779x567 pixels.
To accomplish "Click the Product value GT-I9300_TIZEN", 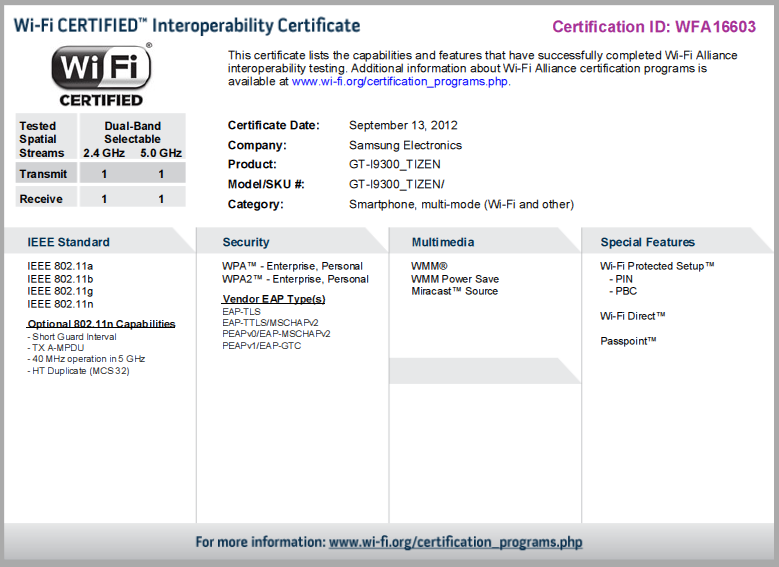I will [394, 164].
